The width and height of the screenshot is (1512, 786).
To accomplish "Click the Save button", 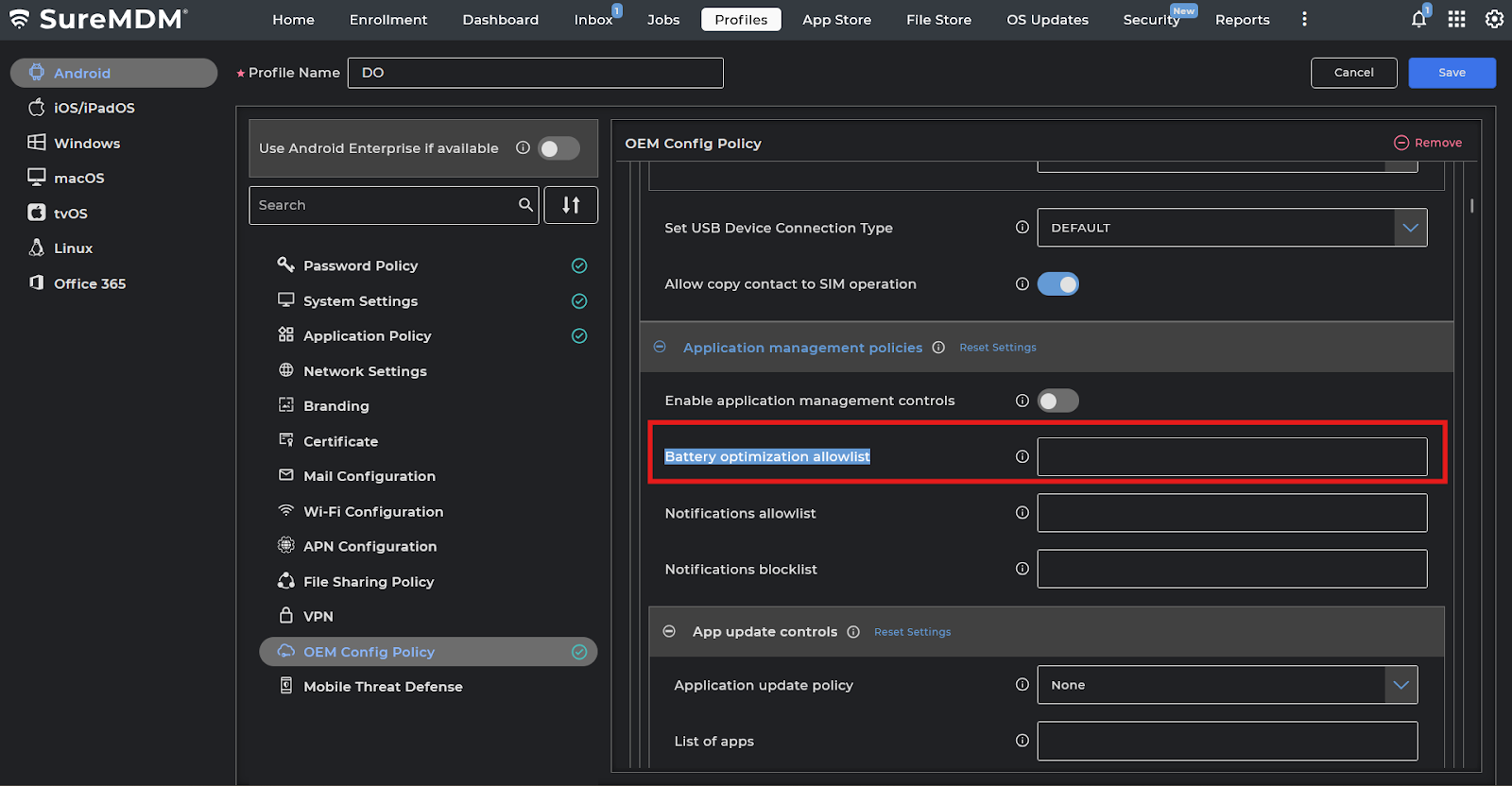I will [1452, 73].
